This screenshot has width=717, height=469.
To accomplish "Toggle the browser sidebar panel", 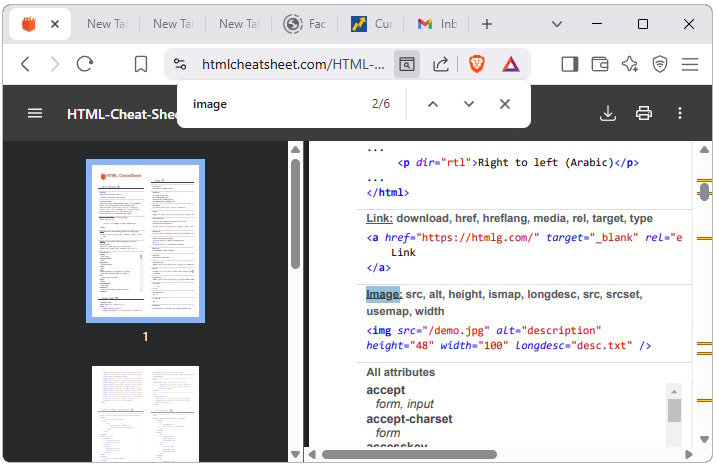I will pos(570,64).
